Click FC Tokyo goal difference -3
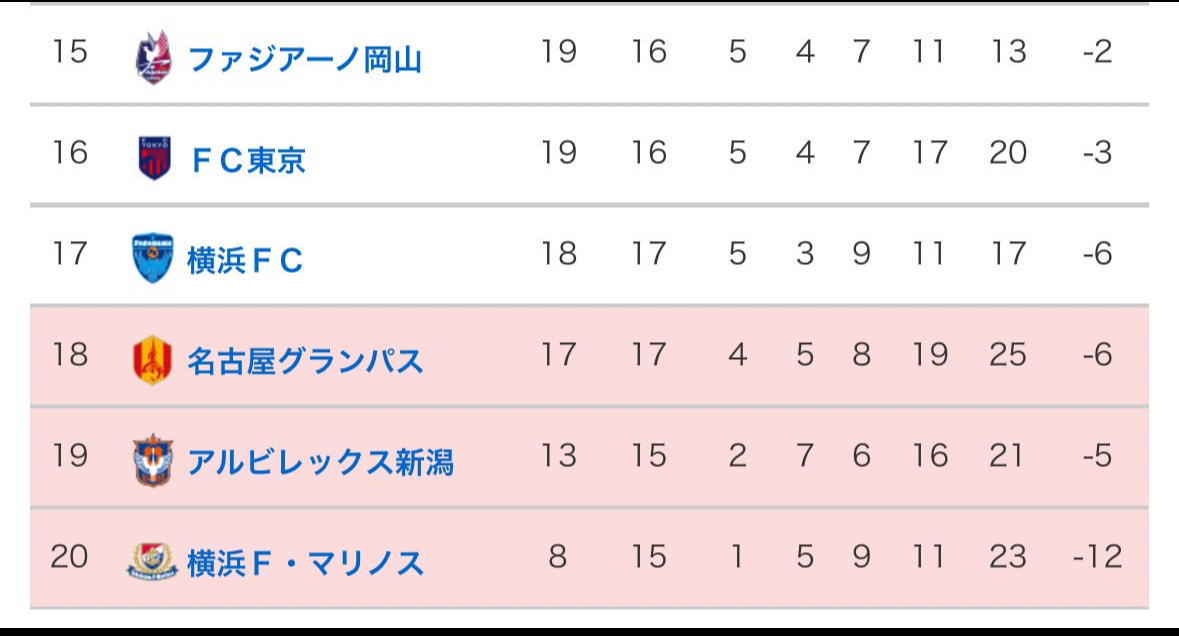Screen dimensions: 1179x636 1098,153
